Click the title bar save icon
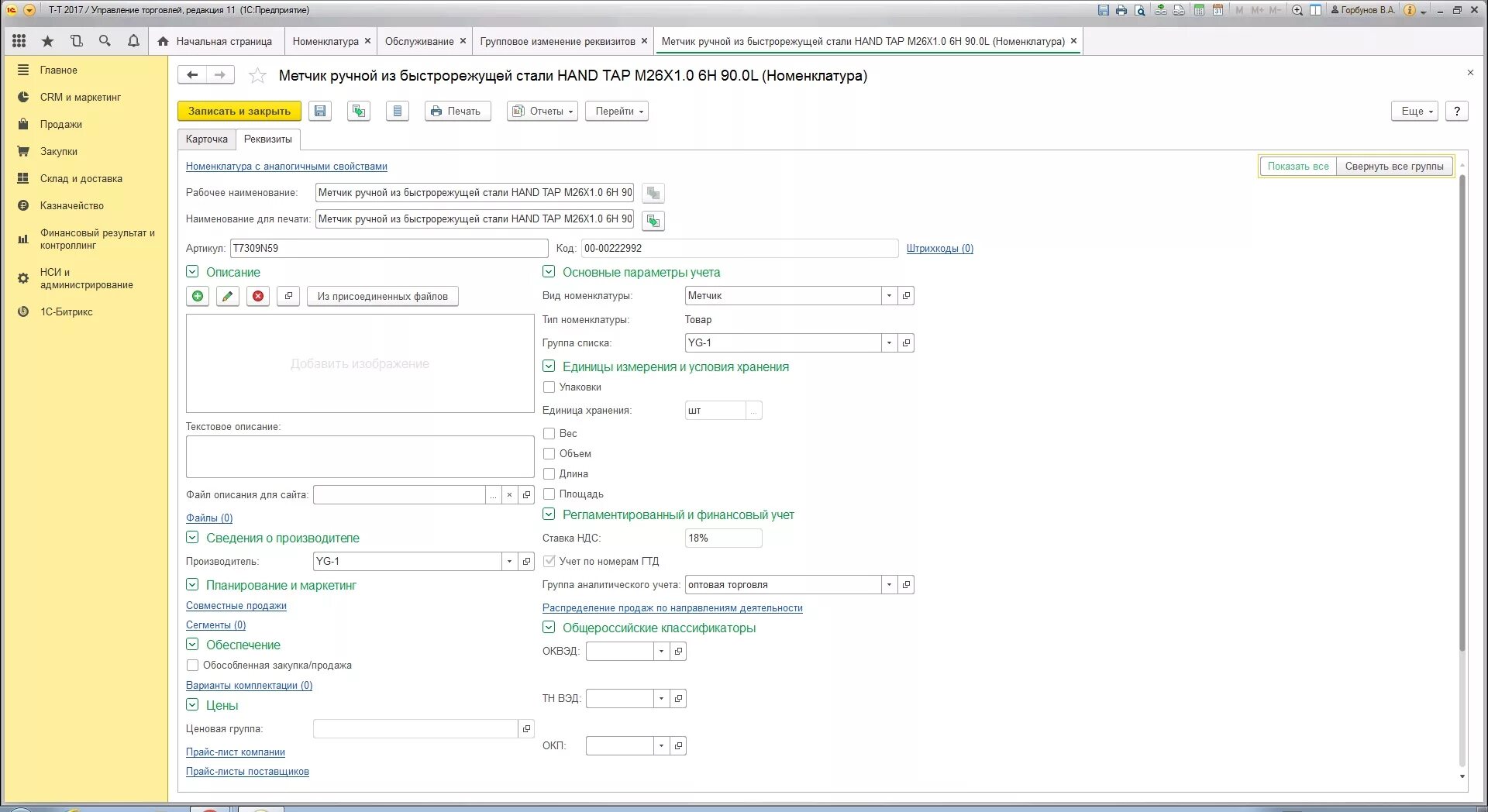Viewport: 1488px width, 812px height. pyautogui.click(x=1104, y=10)
